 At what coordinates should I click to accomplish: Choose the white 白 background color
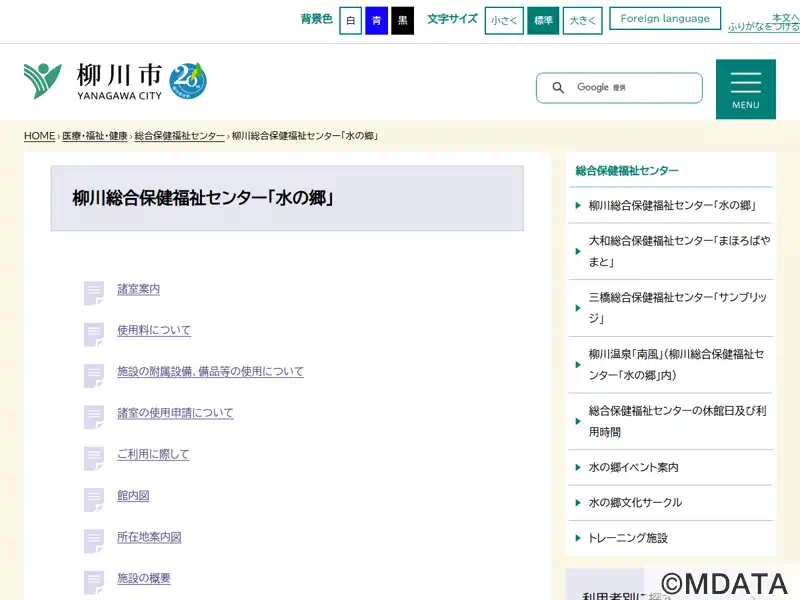pos(350,21)
